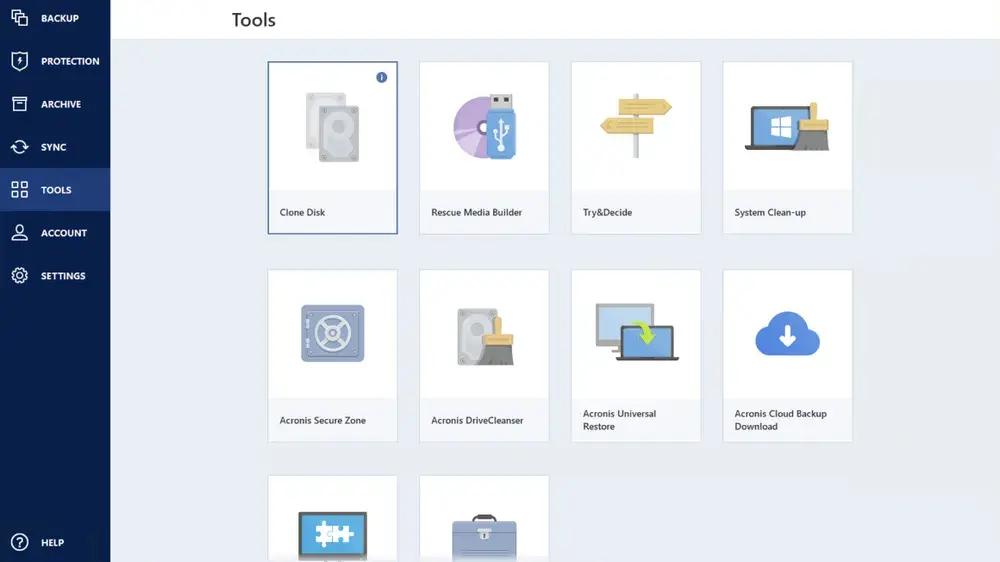
Task: Open the Sync menu label
Action: click(x=54, y=147)
